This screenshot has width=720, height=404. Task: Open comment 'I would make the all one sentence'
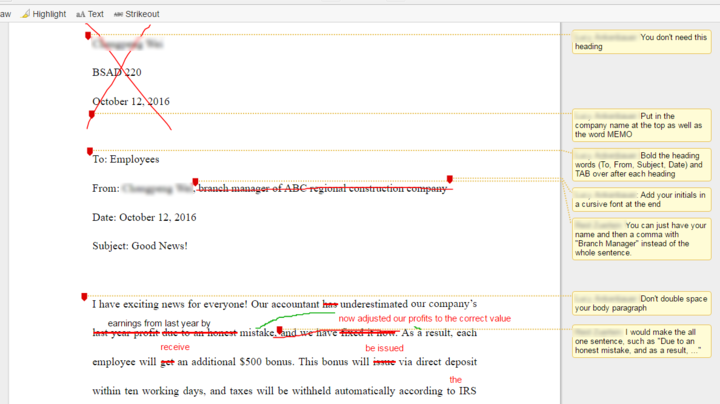pos(641,341)
